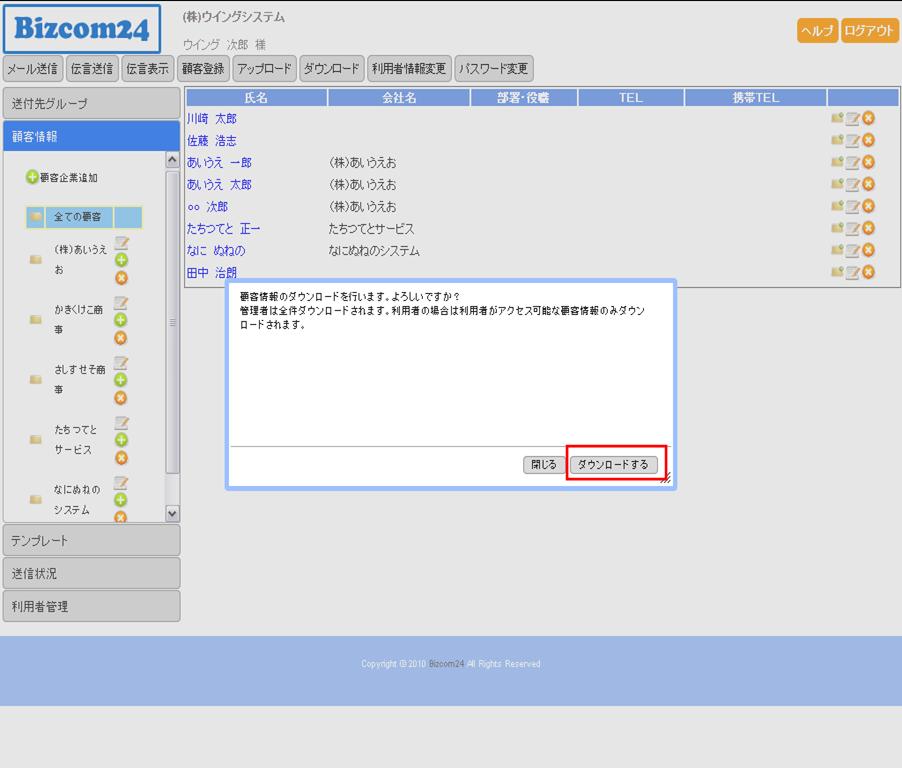Expand the 送付先グループ sidebar section

(91, 103)
